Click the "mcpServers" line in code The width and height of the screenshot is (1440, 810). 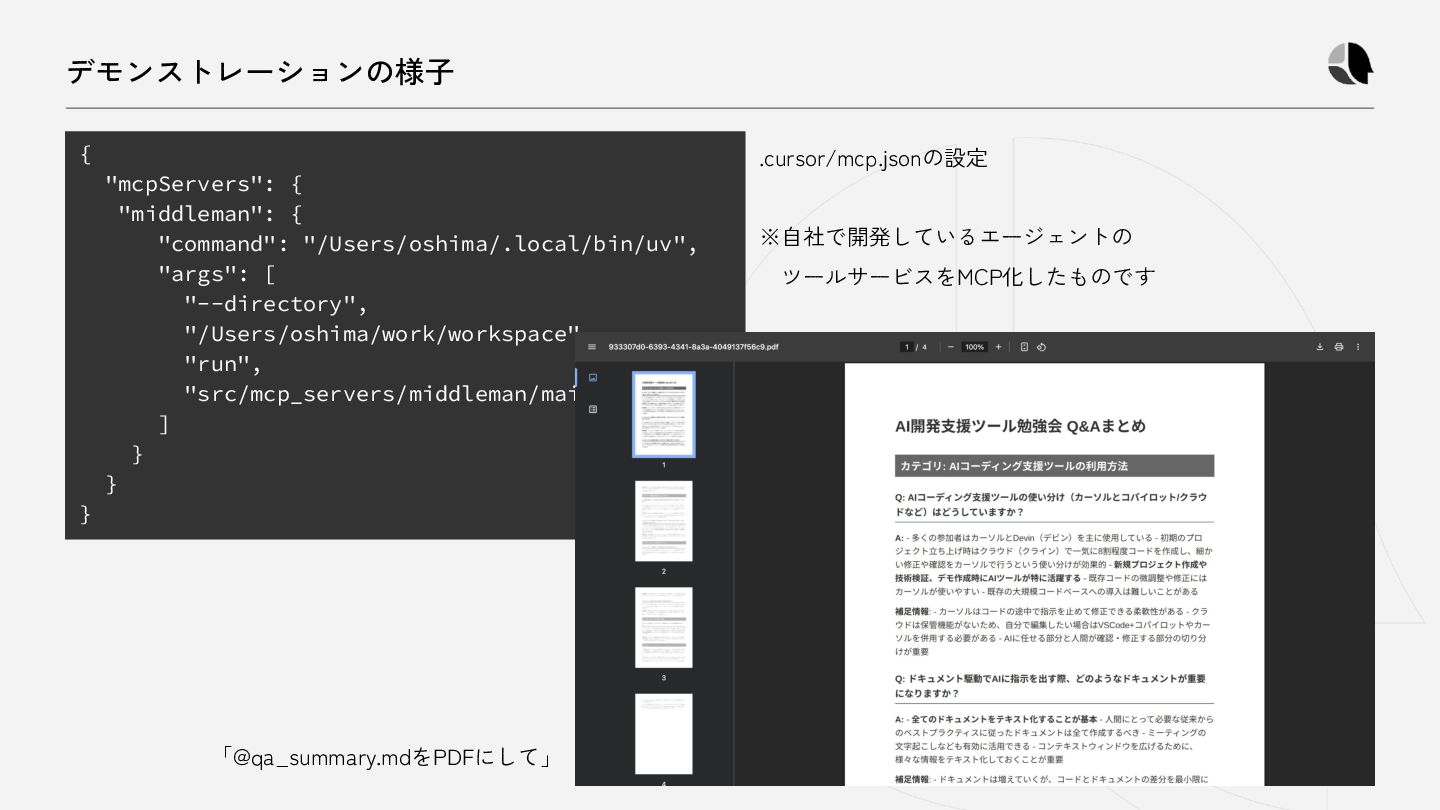click(204, 184)
